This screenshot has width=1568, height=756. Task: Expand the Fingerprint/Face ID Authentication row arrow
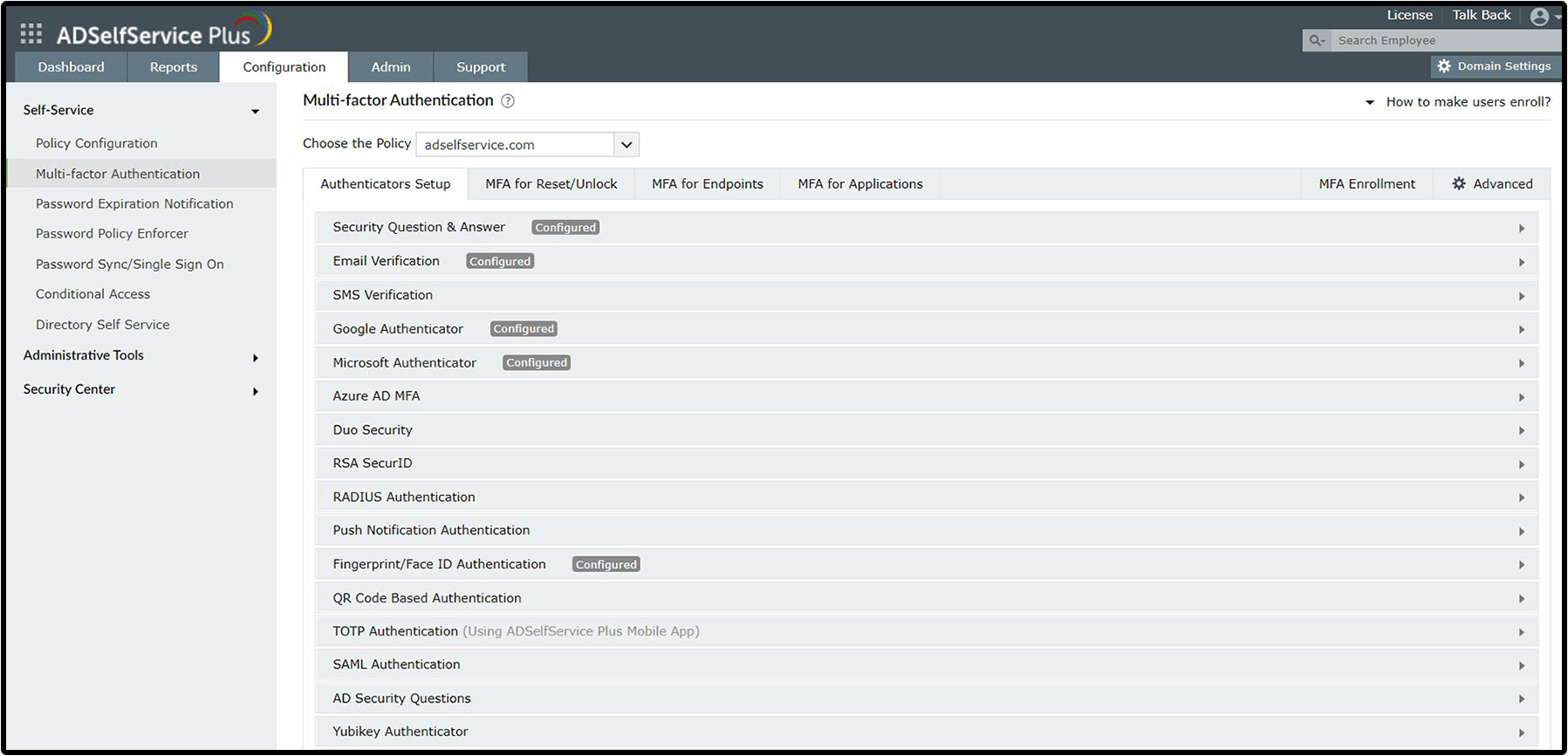pyautogui.click(x=1522, y=566)
